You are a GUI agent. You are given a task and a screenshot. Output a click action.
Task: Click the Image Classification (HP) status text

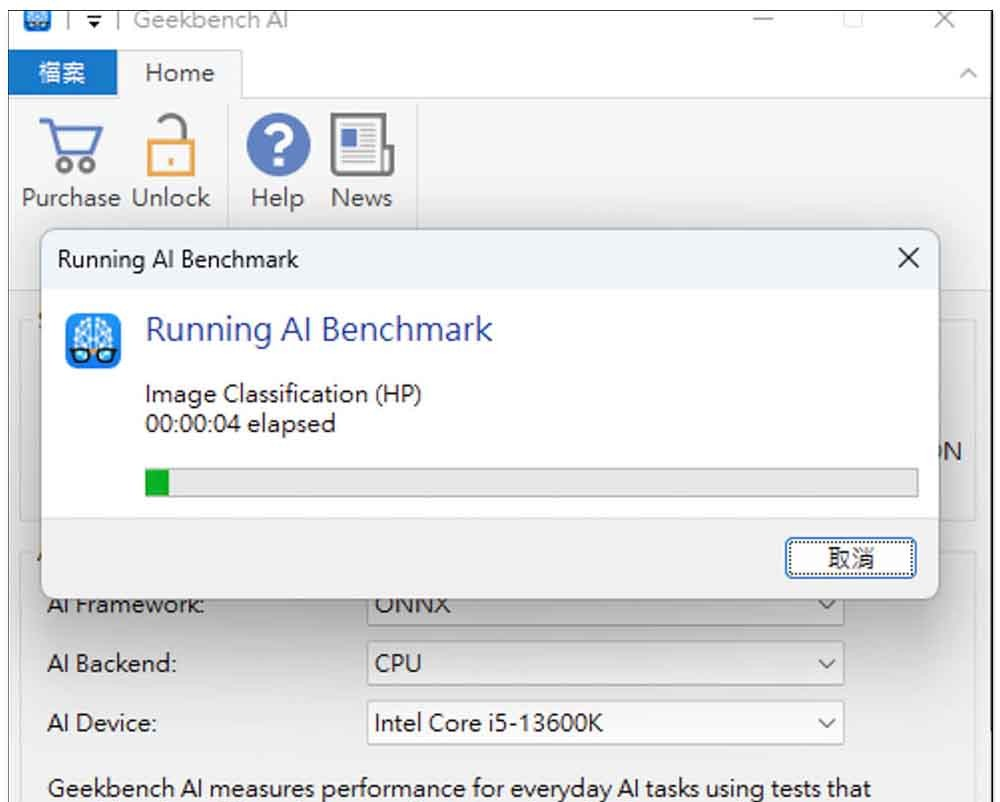tap(283, 394)
